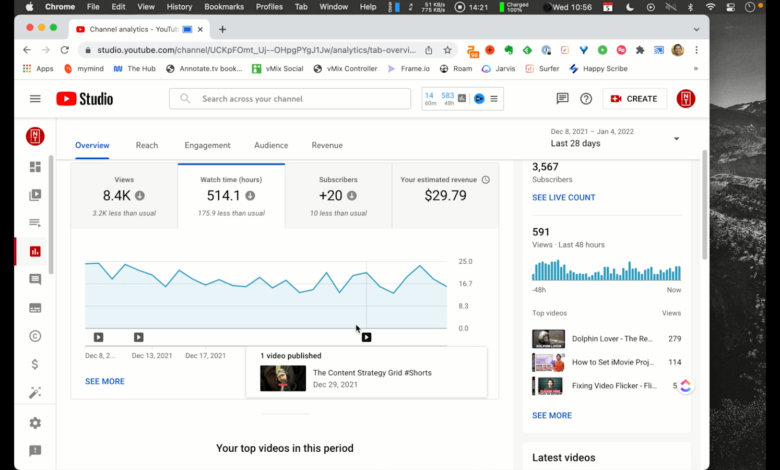Click the blue circular extension widget icon
Image resolution: width=780 pixels, height=470 pixels.
pos(479,98)
